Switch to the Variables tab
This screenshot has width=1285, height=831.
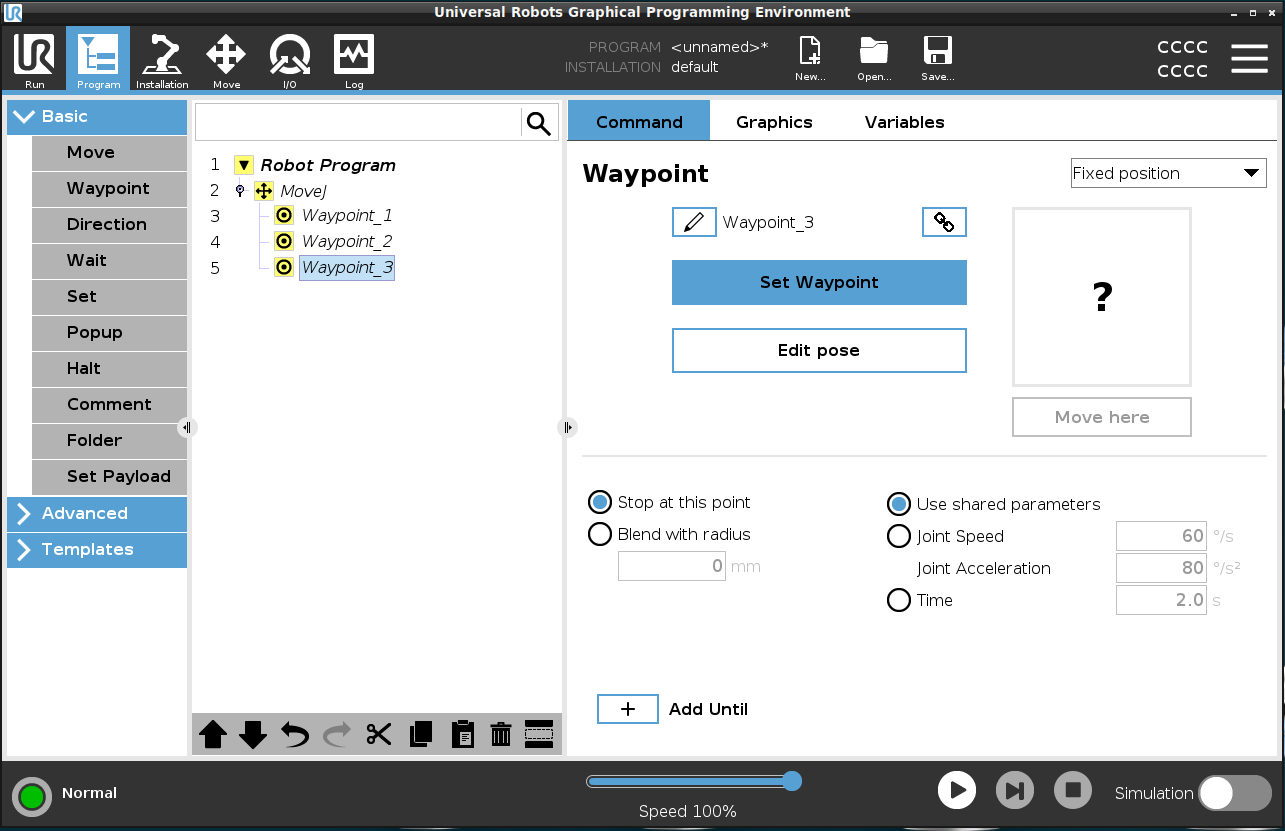[x=904, y=122]
